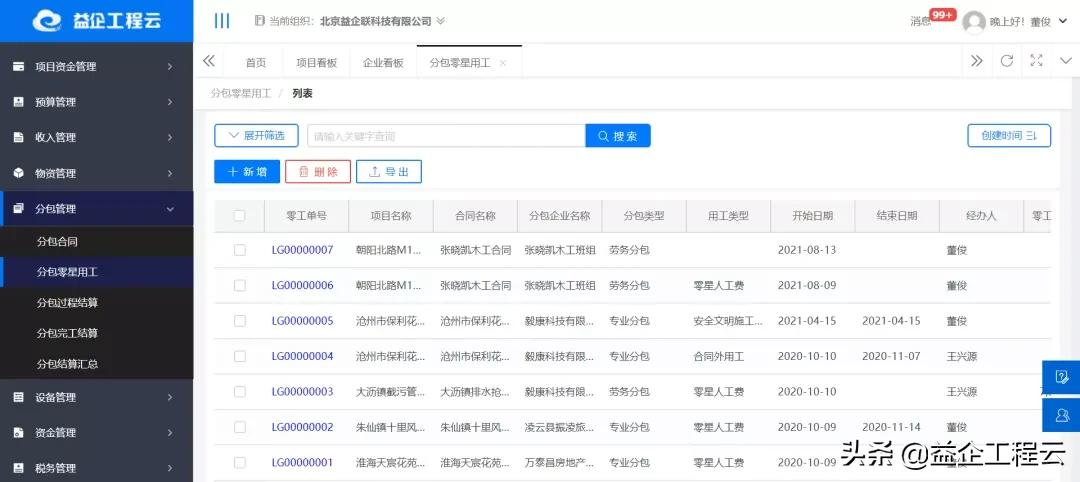Click the 零工单号 column header

307,216
